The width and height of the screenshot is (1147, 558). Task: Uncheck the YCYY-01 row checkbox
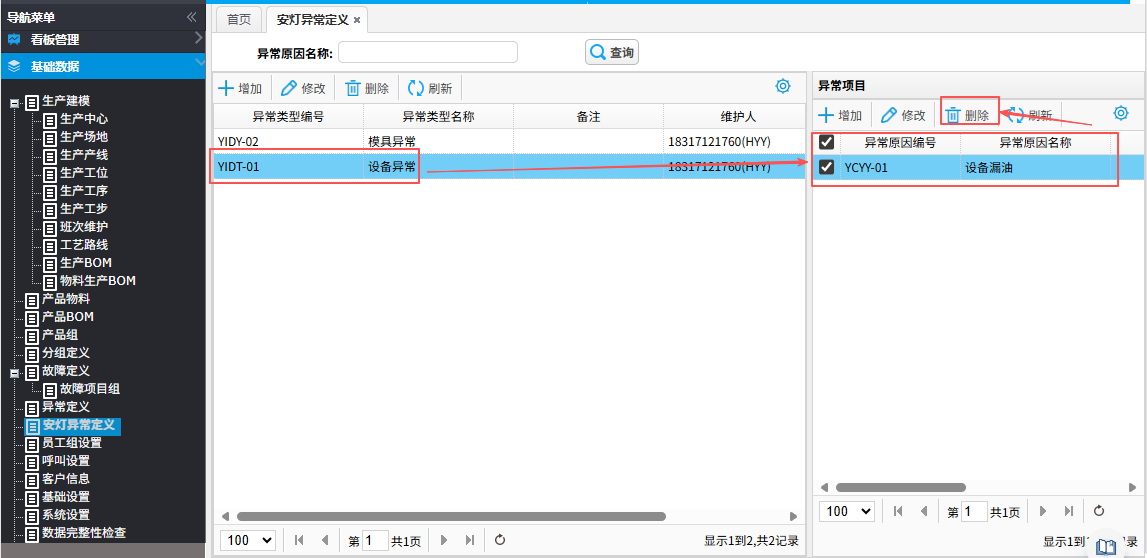[827, 167]
